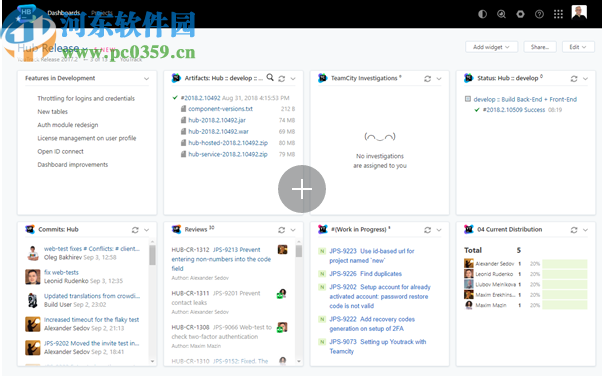Open help question mark icon
The height and width of the screenshot is (376, 610).
(539, 14)
